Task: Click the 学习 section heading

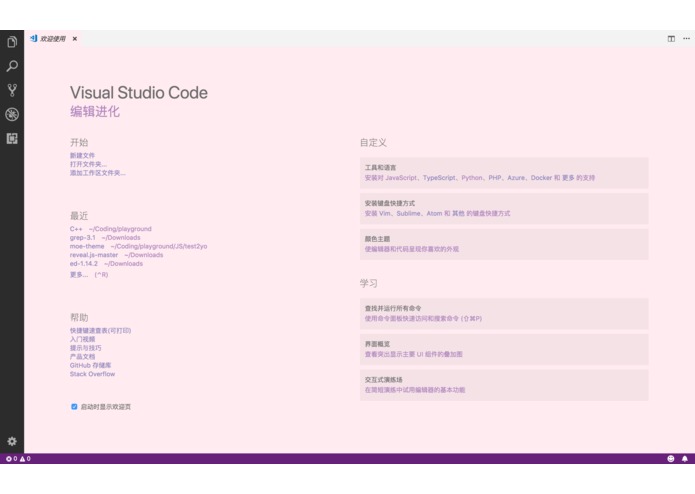Action: (368, 283)
